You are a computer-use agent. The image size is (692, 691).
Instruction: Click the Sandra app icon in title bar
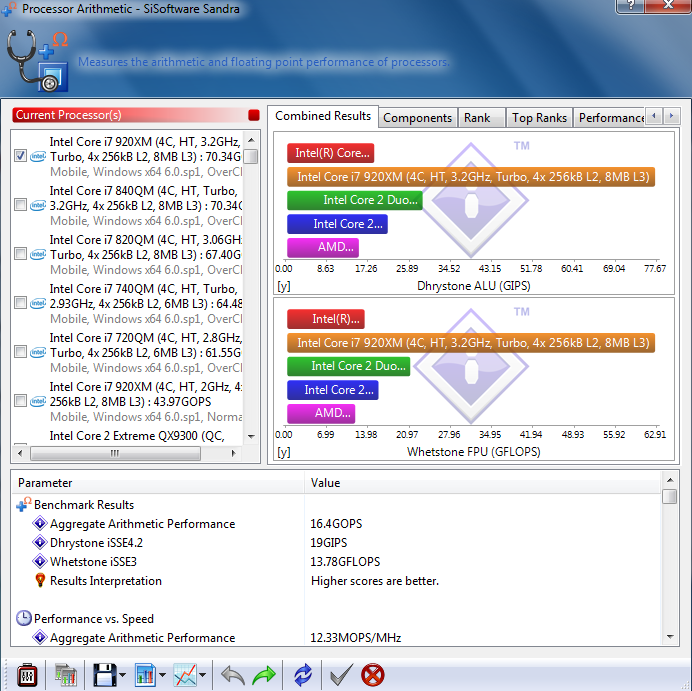pos(9,9)
